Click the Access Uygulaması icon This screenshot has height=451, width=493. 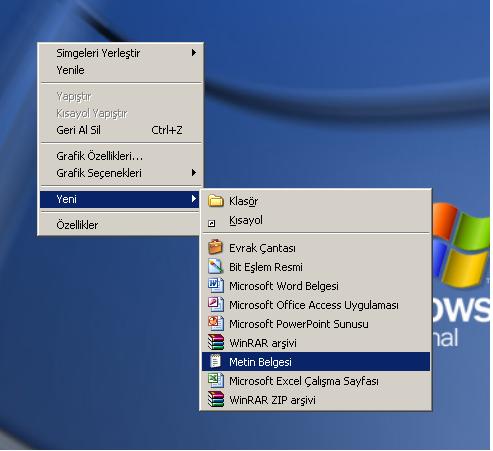[215, 304]
